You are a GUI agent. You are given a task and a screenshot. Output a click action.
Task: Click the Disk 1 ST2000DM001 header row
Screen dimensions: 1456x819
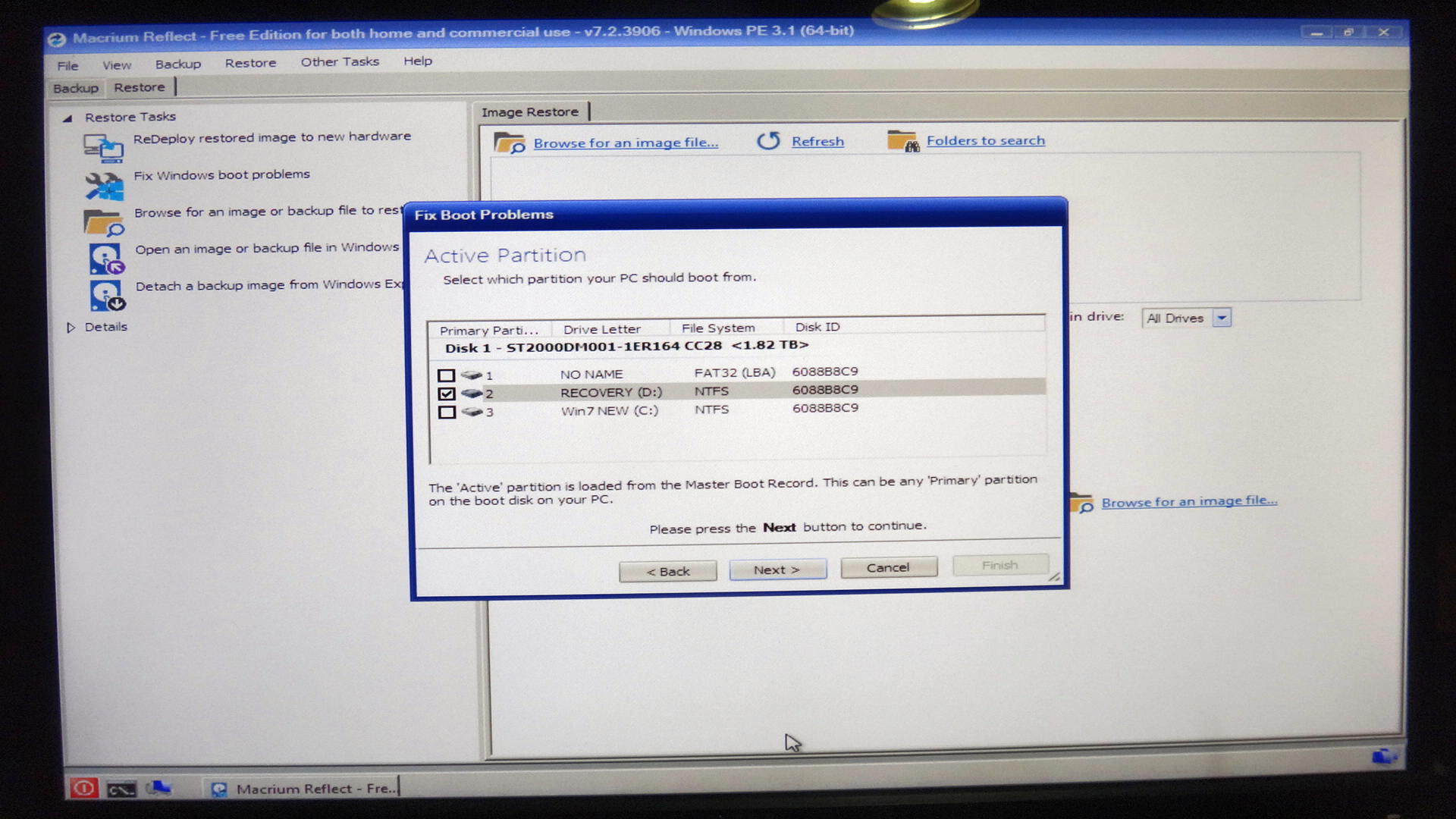click(626, 347)
